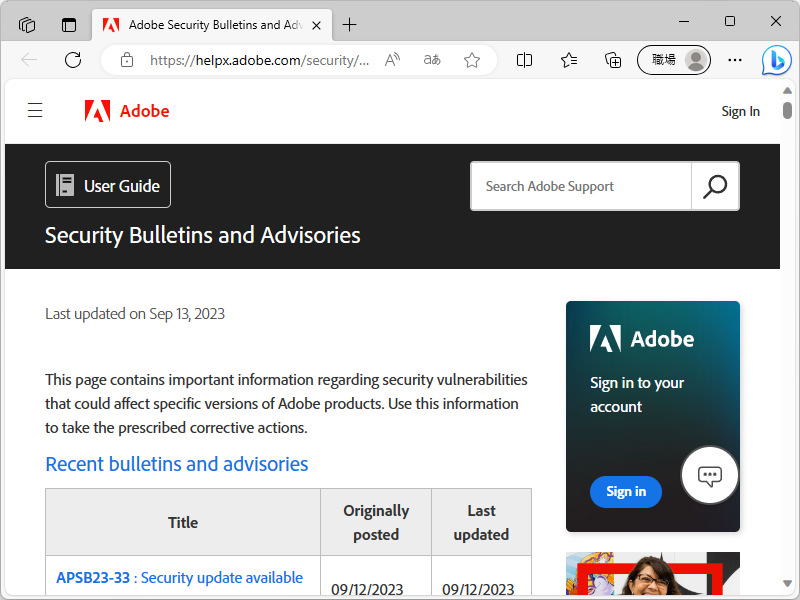The height and width of the screenshot is (600, 800).
Task: Click Last updated on Sep 13, 2023 text
Action: point(135,314)
